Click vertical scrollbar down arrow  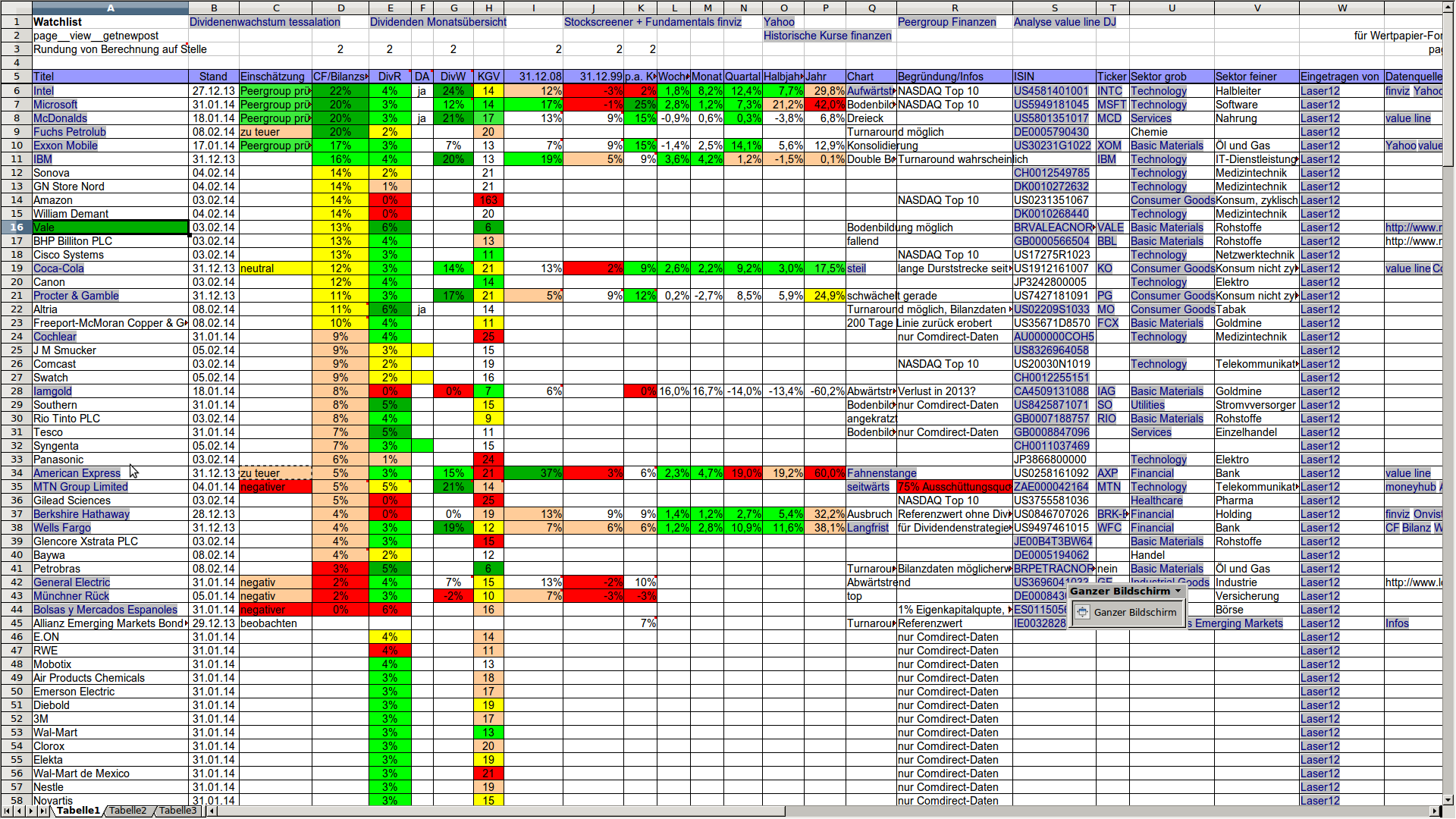(x=1448, y=799)
